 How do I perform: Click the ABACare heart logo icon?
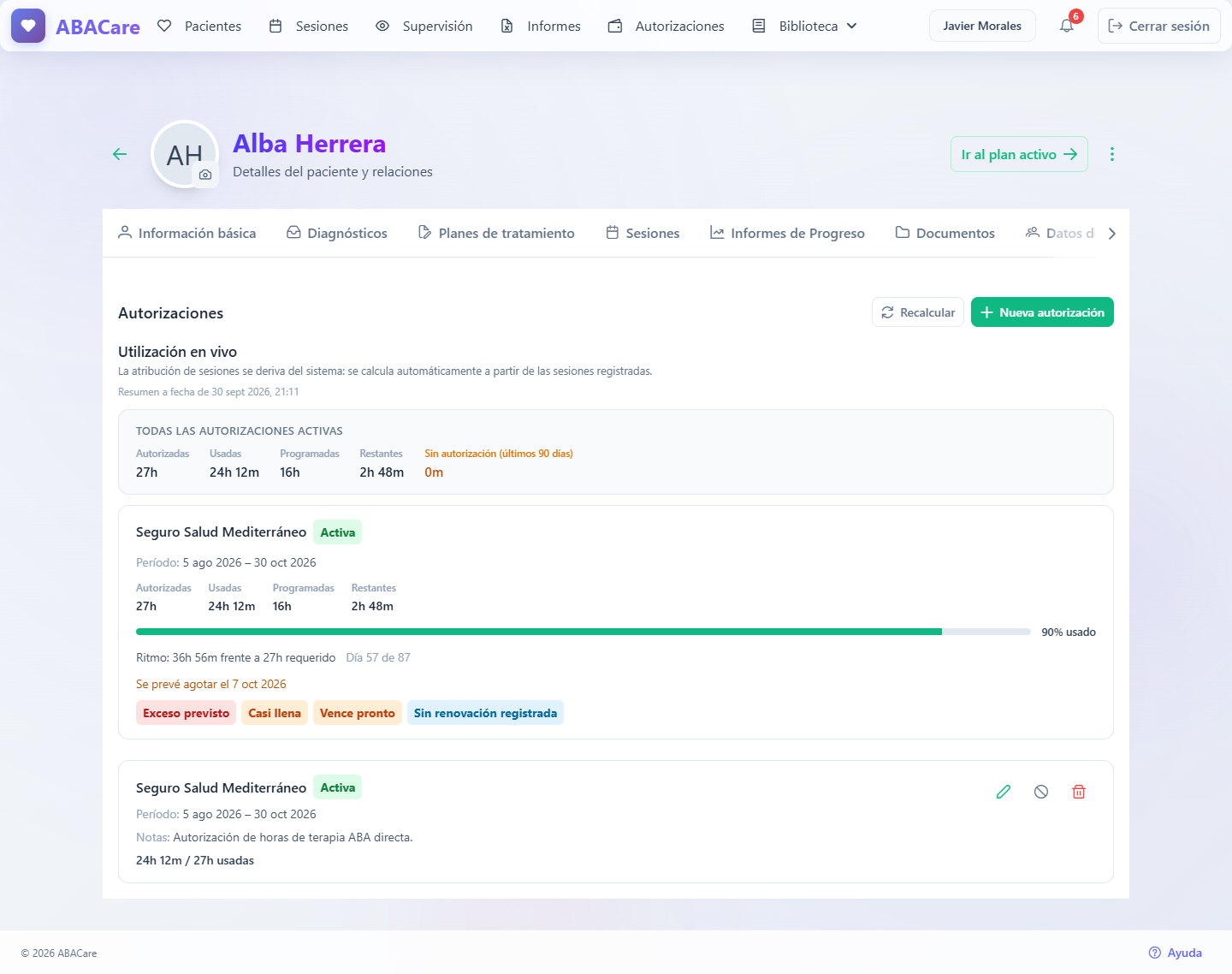pyautogui.click(x=28, y=26)
